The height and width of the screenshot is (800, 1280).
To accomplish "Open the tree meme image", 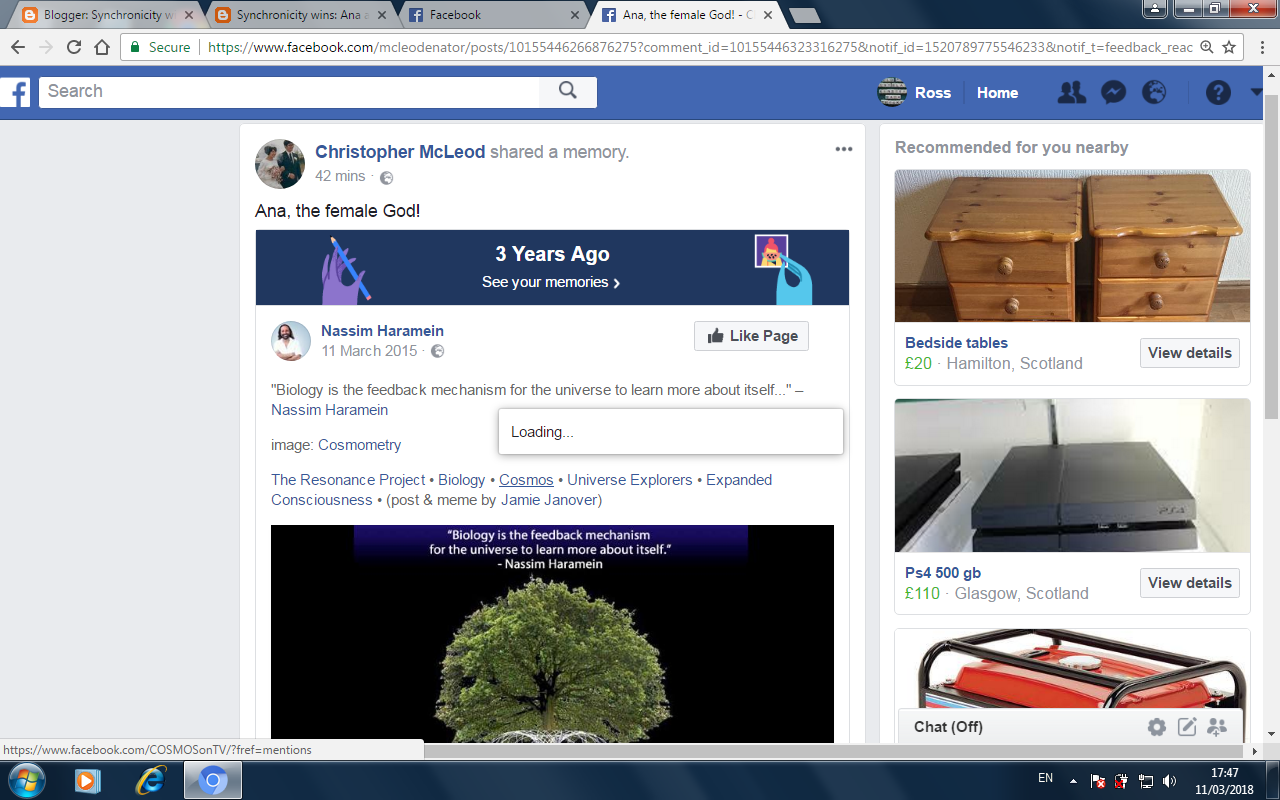I will pos(552,634).
